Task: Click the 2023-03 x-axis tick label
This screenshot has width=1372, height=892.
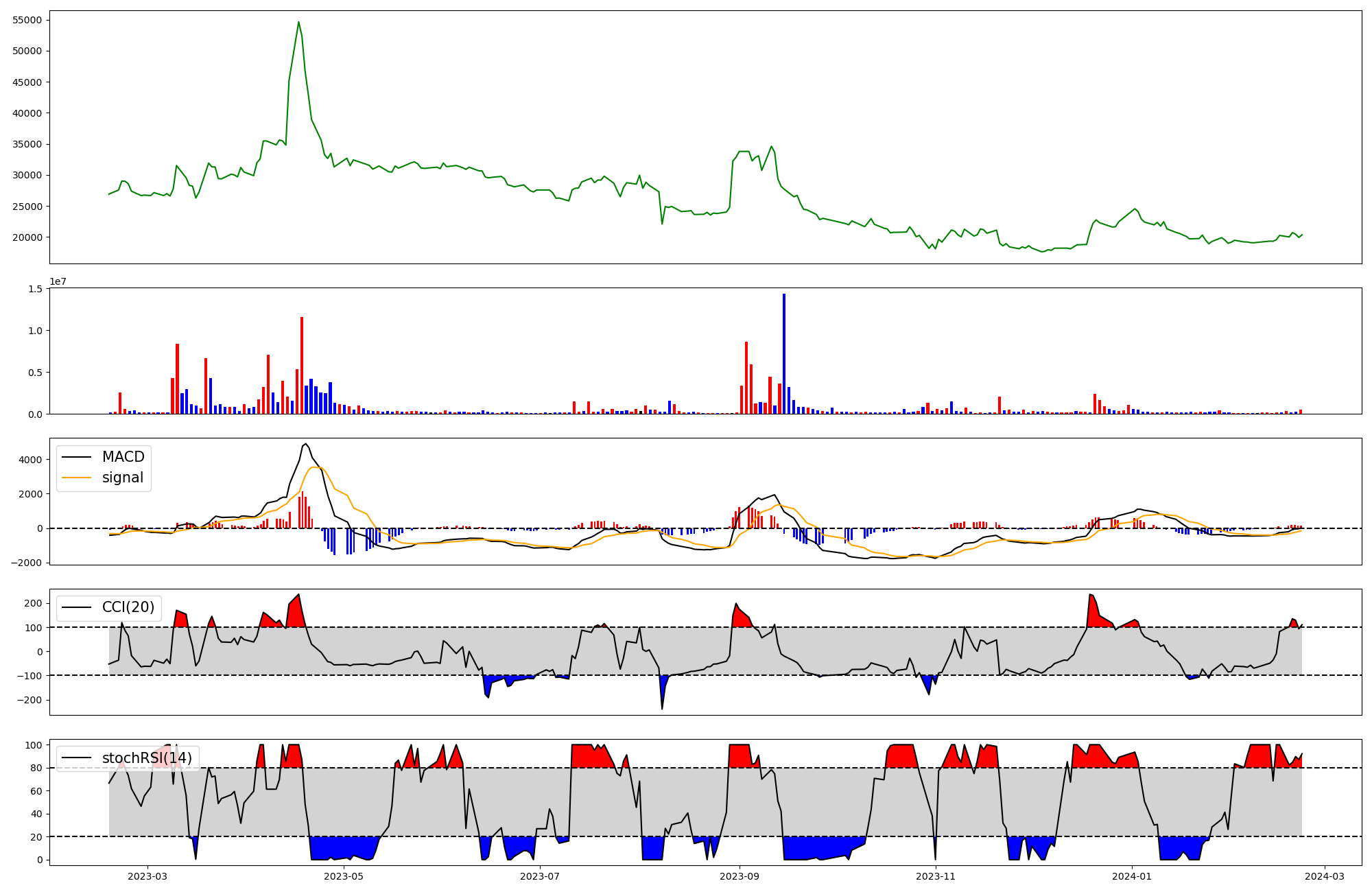Action: tap(147, 876)
